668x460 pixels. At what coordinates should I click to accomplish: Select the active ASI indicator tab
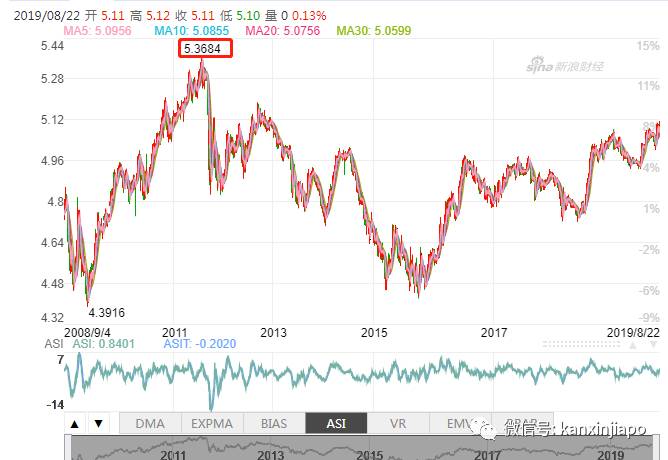pos(336,424)
